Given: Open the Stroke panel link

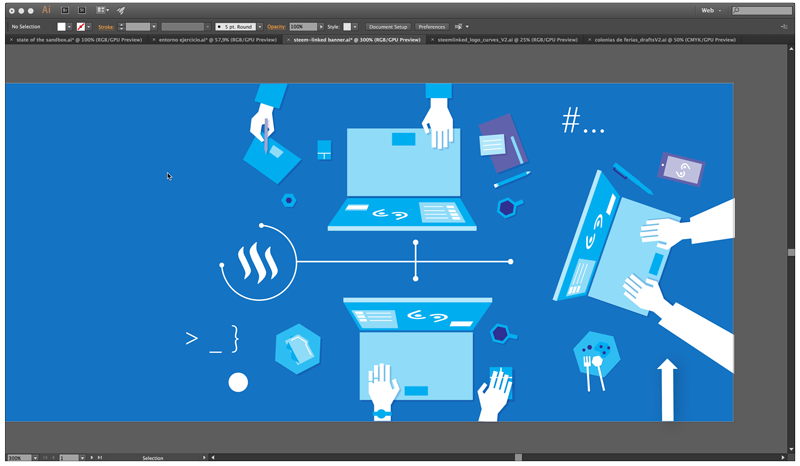Looking at the screenshot, I should tap(106, 27).
